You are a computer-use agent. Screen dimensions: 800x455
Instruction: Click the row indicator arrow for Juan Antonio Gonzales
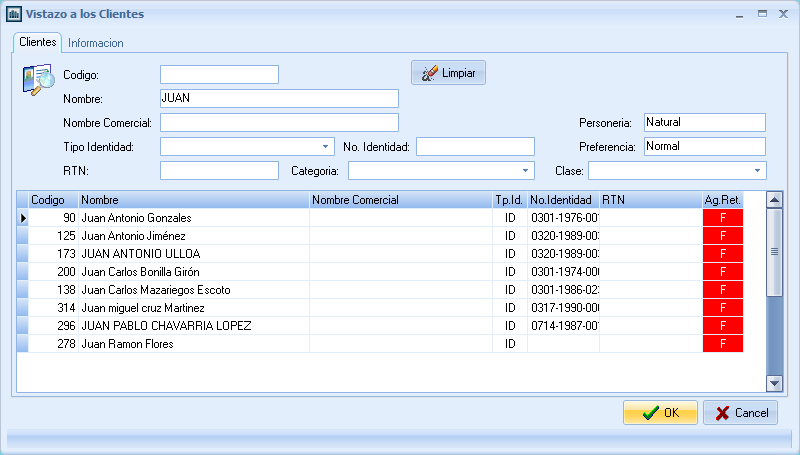click(23, 218)
